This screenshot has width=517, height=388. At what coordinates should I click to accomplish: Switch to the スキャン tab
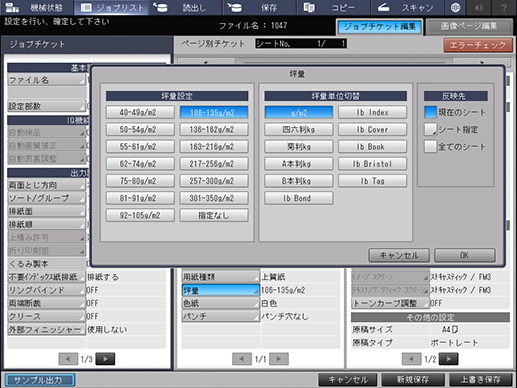407,7
